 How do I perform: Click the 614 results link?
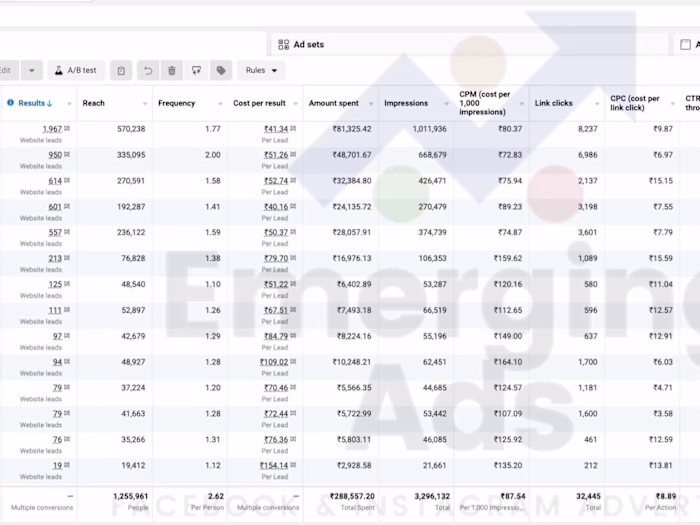point(55,181)
